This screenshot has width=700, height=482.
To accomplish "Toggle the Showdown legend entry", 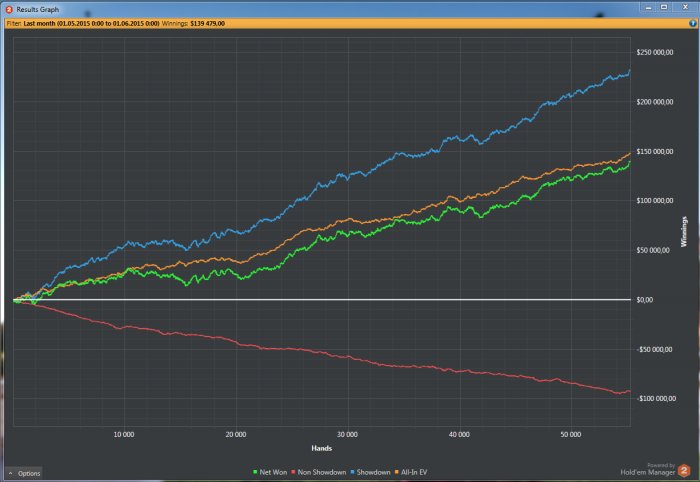I will click(370, 472).
